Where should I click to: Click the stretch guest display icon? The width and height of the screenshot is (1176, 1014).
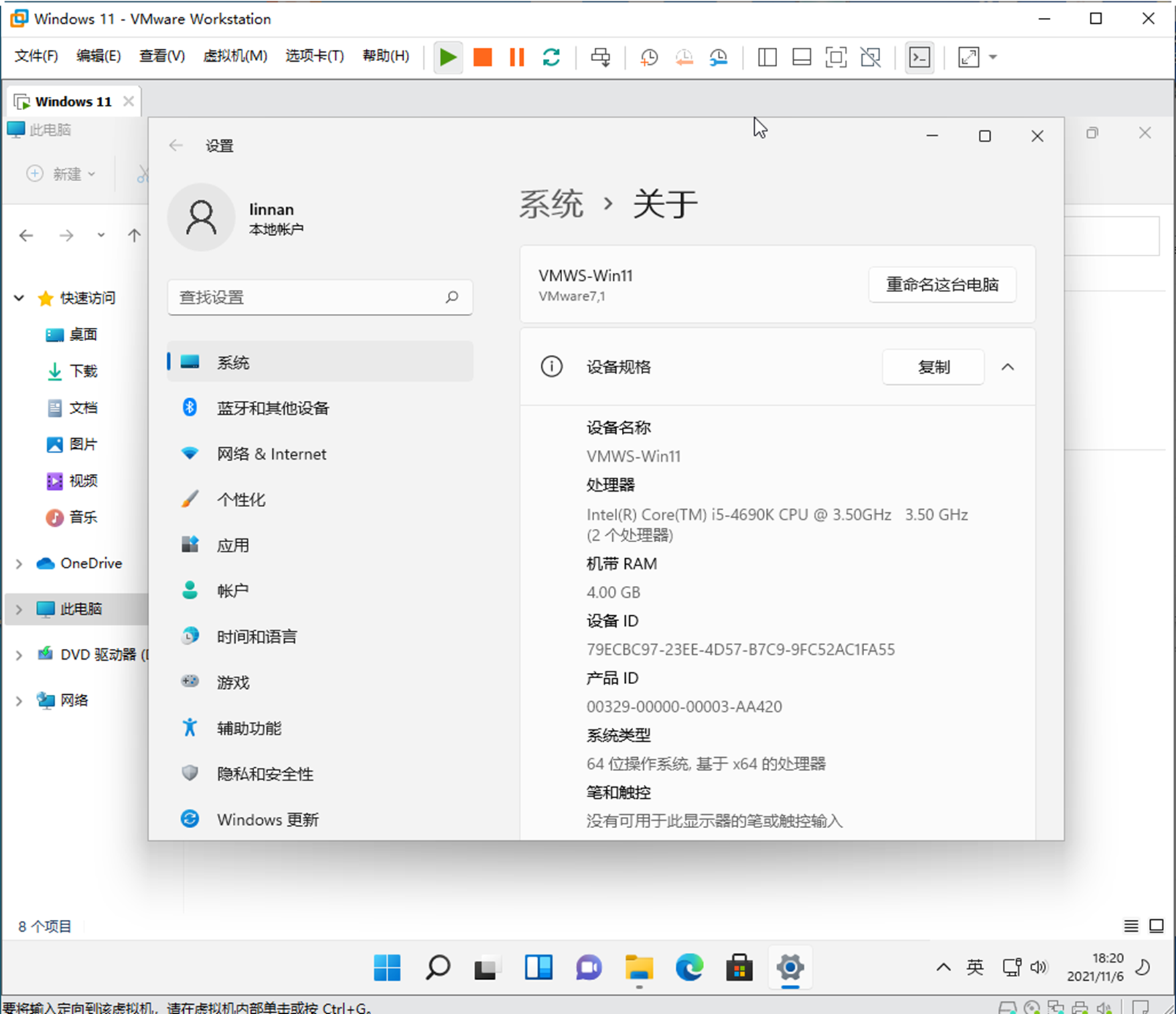969,57
